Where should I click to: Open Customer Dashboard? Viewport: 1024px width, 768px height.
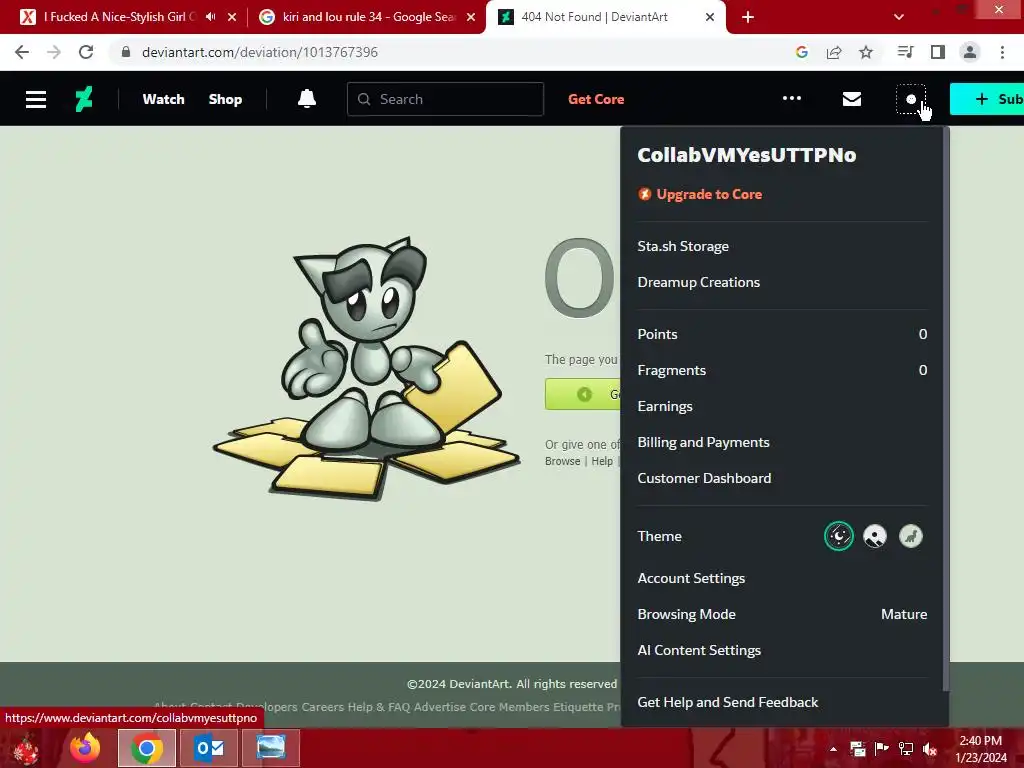tap(704, 478)
